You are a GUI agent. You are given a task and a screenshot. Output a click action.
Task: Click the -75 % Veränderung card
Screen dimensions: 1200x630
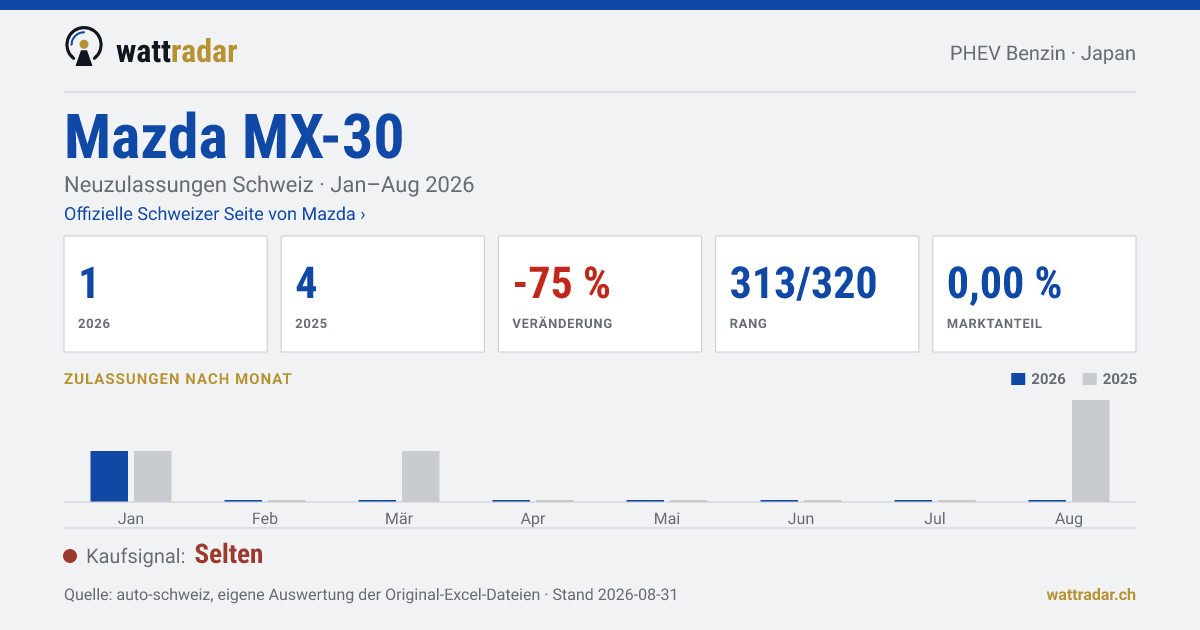coord(600,294)
